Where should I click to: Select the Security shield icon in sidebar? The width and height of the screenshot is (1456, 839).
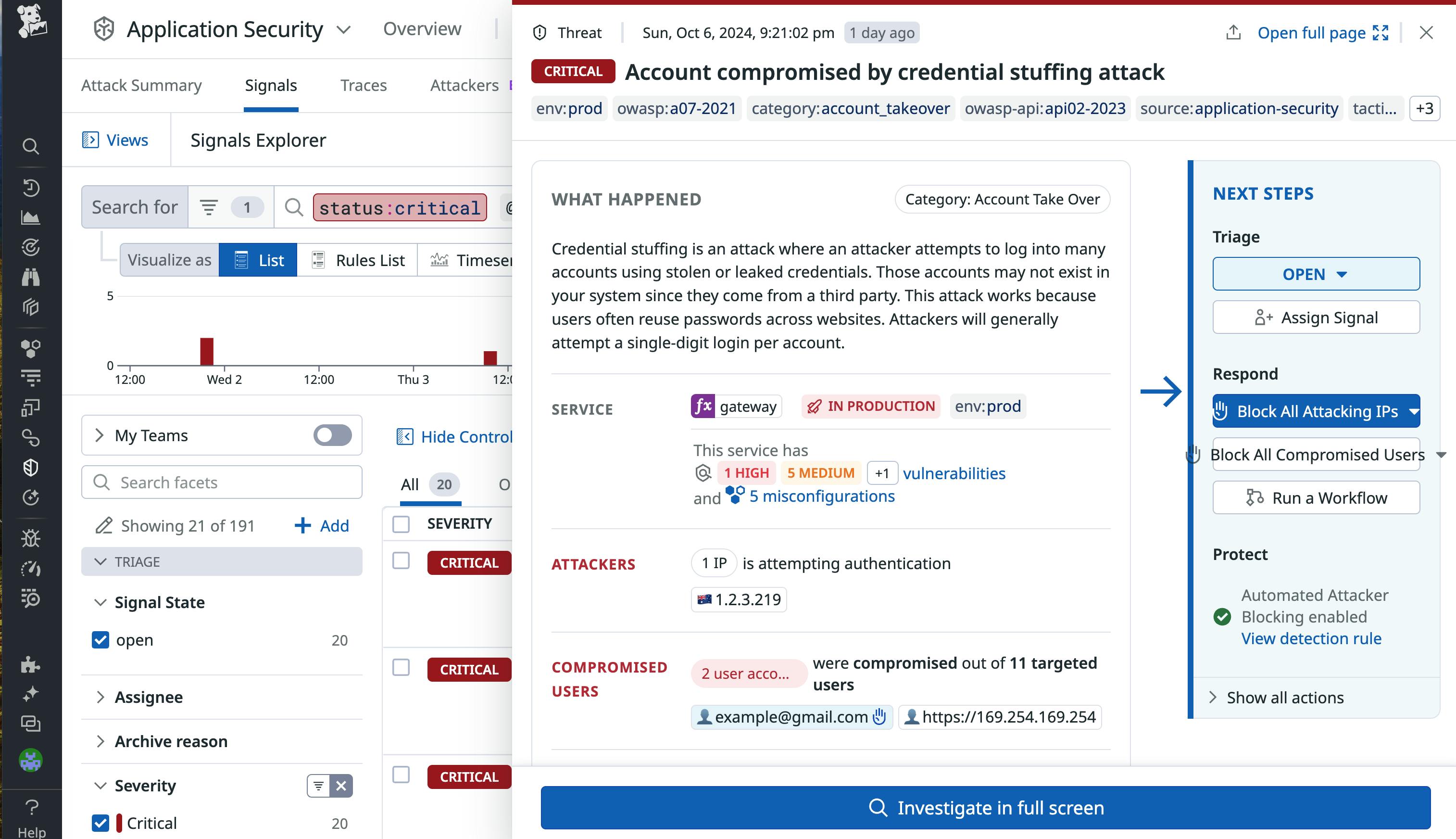(x=31, y=466)
